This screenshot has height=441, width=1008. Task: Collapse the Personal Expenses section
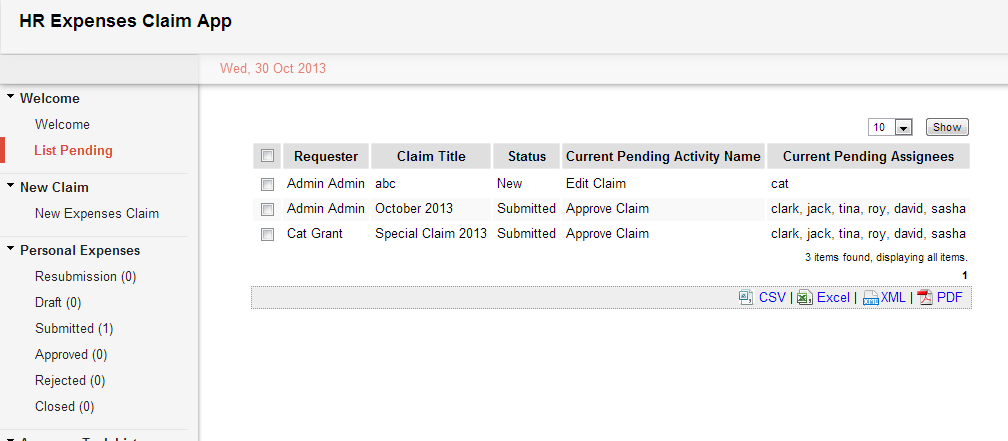(x=10, y=250)
